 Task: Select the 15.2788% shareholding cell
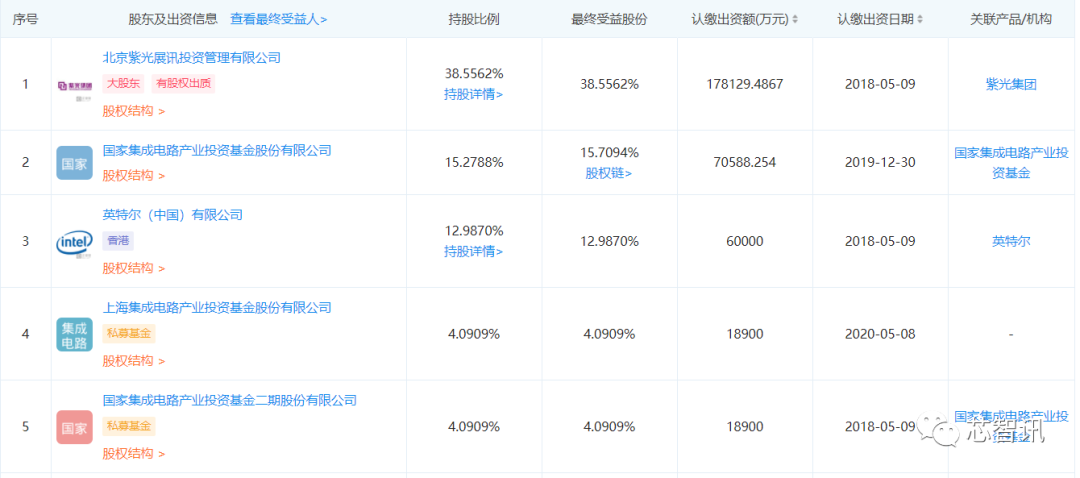(473, 163)
